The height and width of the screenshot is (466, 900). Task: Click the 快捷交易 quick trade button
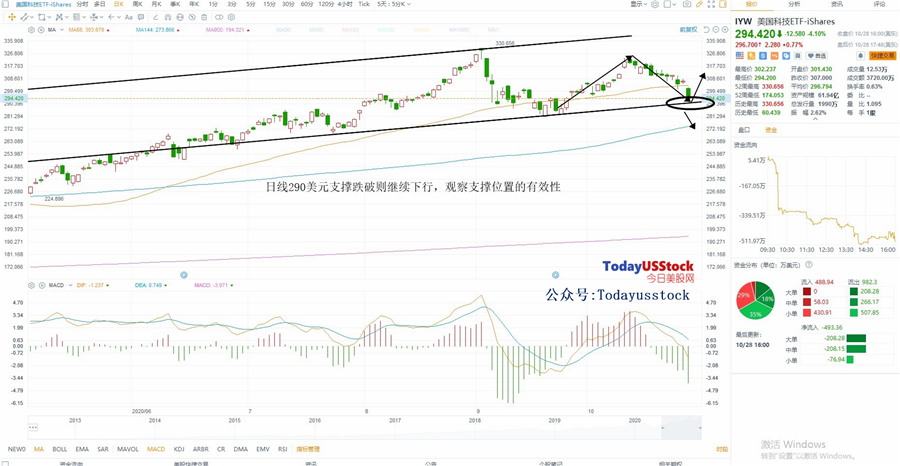(x=883, y=56)
